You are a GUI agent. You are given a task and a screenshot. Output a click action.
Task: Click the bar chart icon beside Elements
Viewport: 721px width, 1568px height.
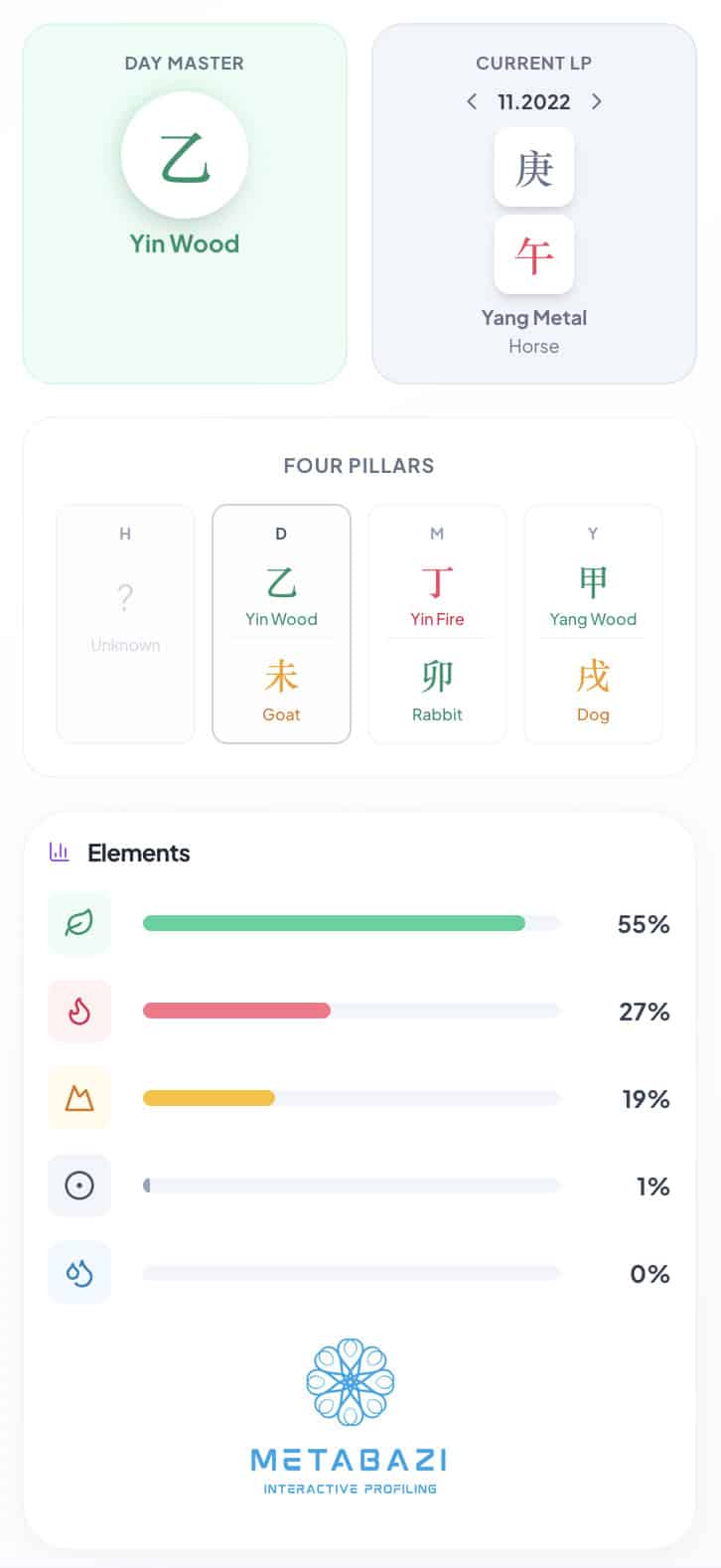click(59, 853)
